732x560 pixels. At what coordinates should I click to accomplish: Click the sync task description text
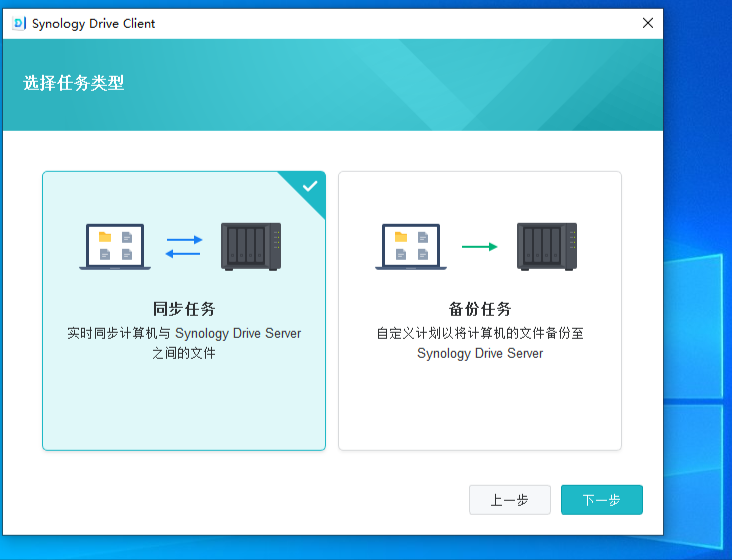(184, 343)
